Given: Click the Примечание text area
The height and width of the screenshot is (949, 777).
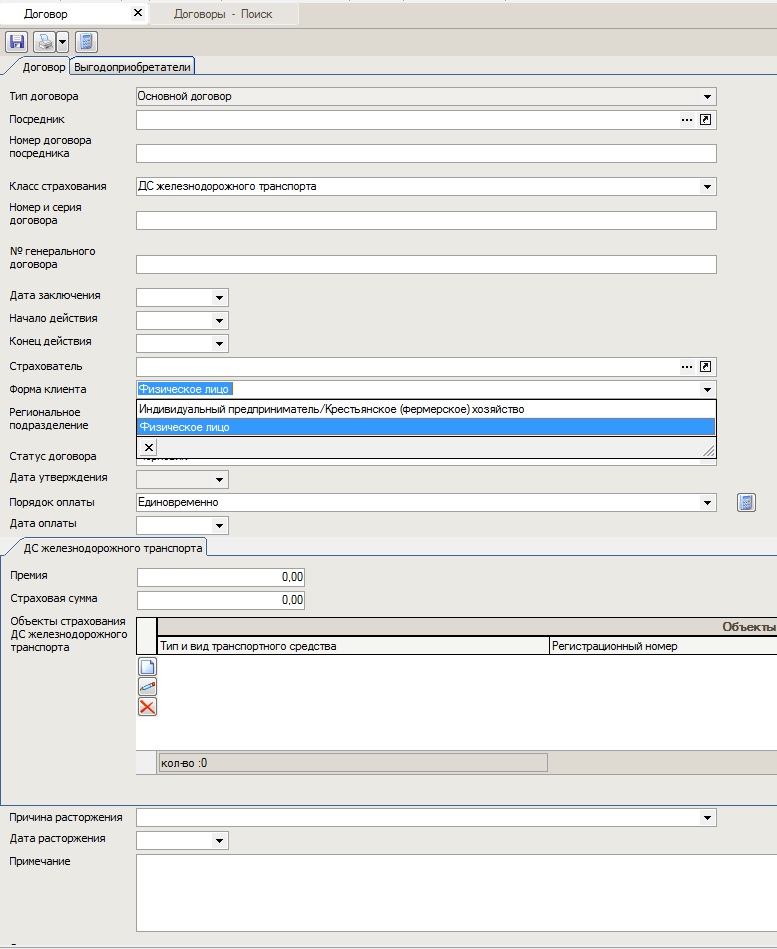Looking at the screenshot, I should 426,892.
